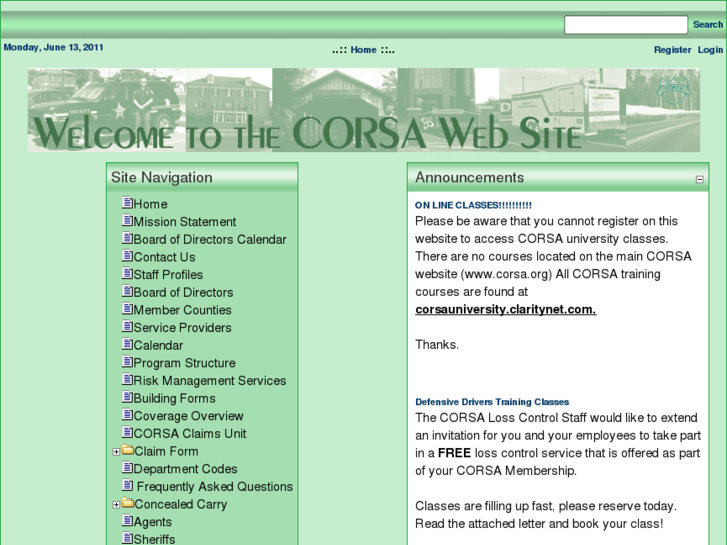
Task: Open Frequently Asked Questions page
Action: pos(215,486)
